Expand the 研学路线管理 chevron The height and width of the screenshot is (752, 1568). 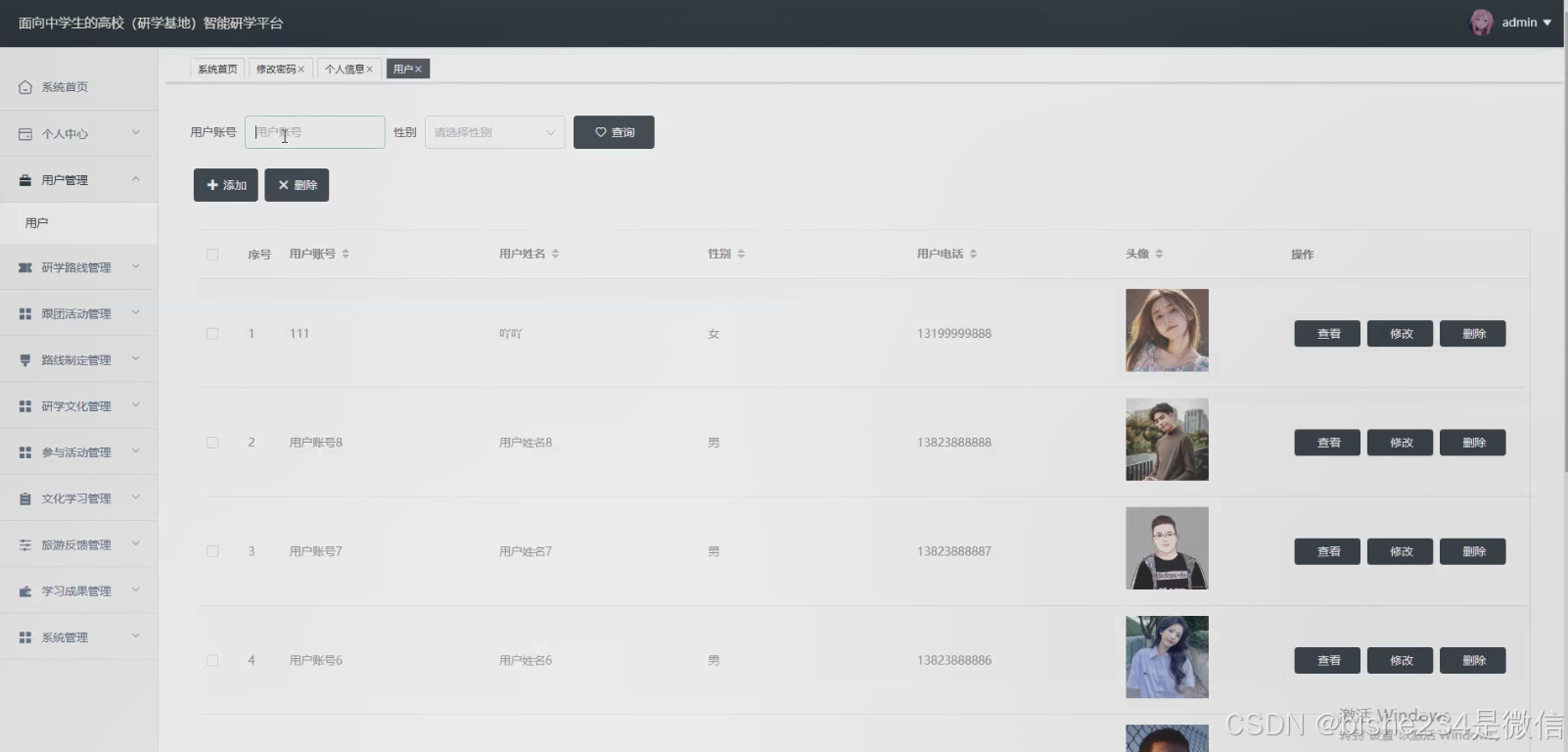tap(136, 266)
